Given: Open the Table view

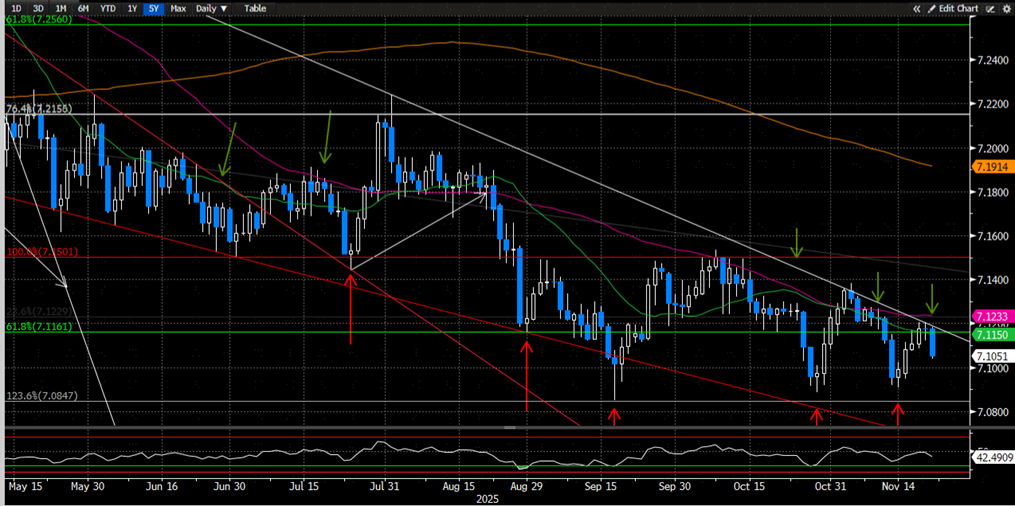Looking at the screenshot, I should 254,8.
